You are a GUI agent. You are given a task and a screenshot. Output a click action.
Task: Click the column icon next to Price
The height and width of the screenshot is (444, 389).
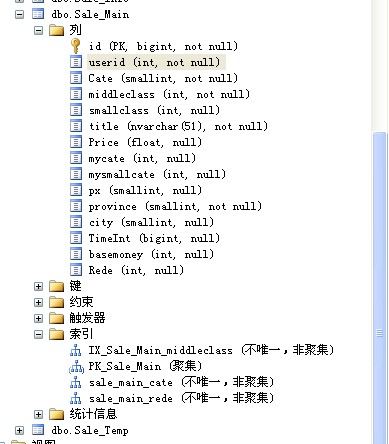(76, 142)
